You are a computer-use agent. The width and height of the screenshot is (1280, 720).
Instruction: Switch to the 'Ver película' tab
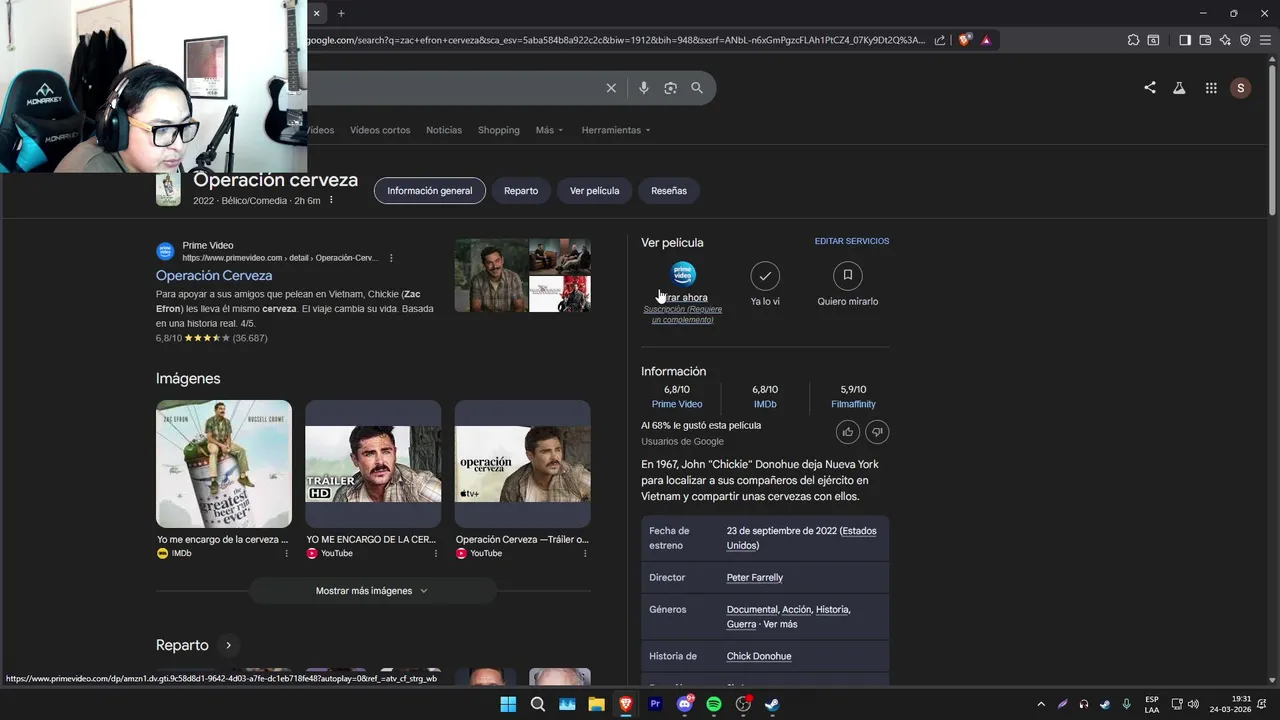pos(595,191)
